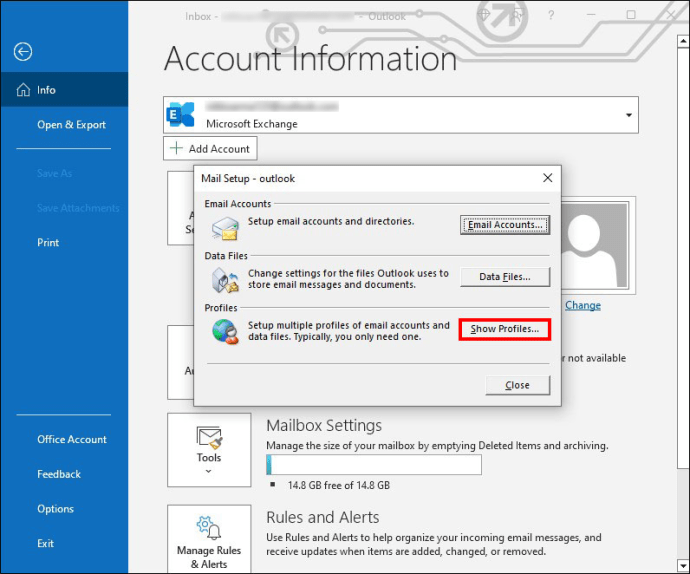Click the scrollbar down arrow

coord(683,566)
